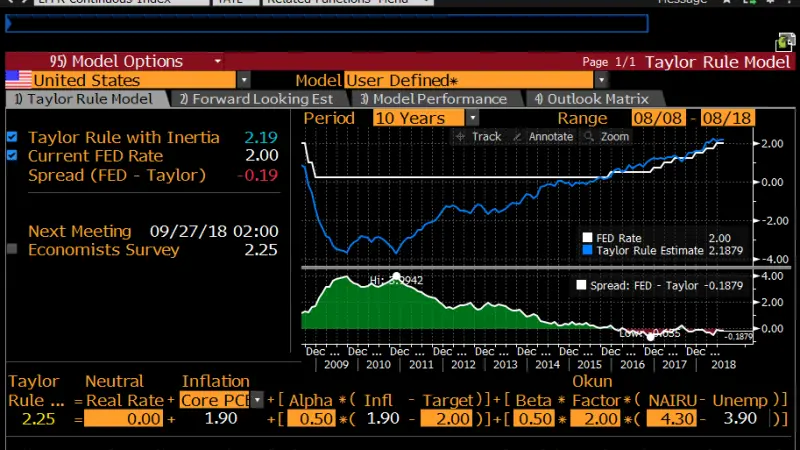Click the 2013 year label on axis
Screen dimensions: 800x450
pyautogui.click(x=505, y=364)
